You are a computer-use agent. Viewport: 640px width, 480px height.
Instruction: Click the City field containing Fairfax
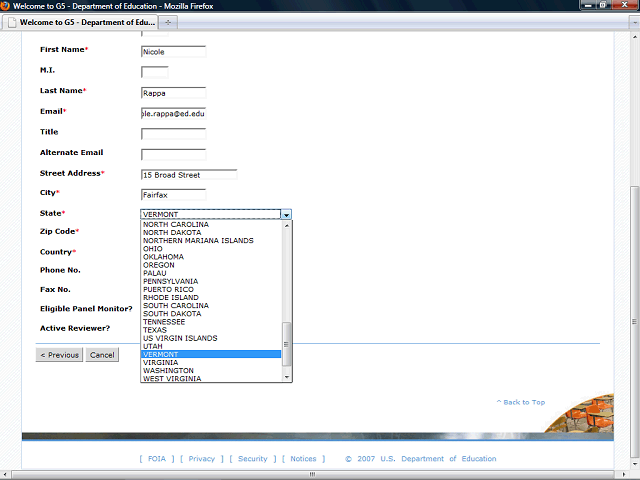point(173,195)
